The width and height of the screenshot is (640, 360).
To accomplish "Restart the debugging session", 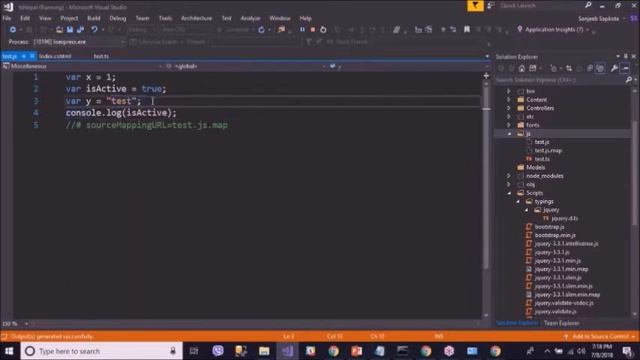I will [x=323, y=29].
